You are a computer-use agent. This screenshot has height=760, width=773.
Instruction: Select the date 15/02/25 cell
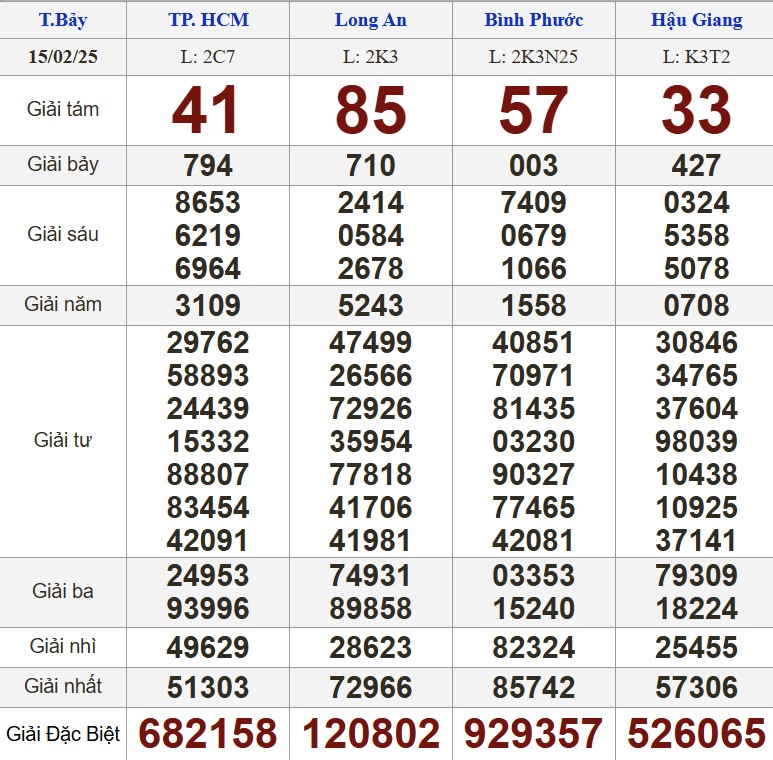[63, 56]
